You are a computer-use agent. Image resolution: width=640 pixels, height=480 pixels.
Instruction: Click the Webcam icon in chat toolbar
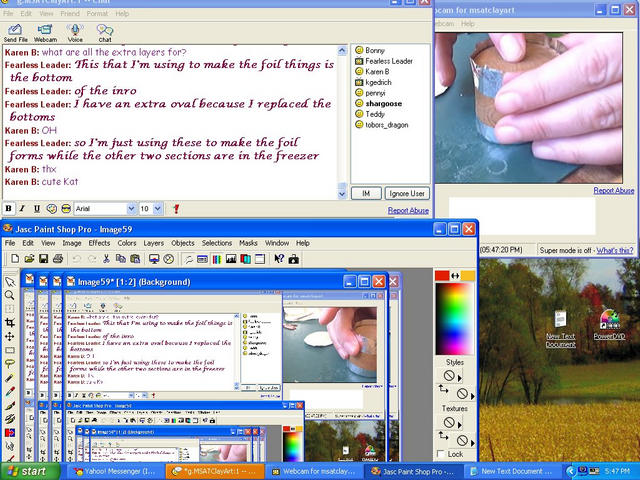tap(45, 33)
